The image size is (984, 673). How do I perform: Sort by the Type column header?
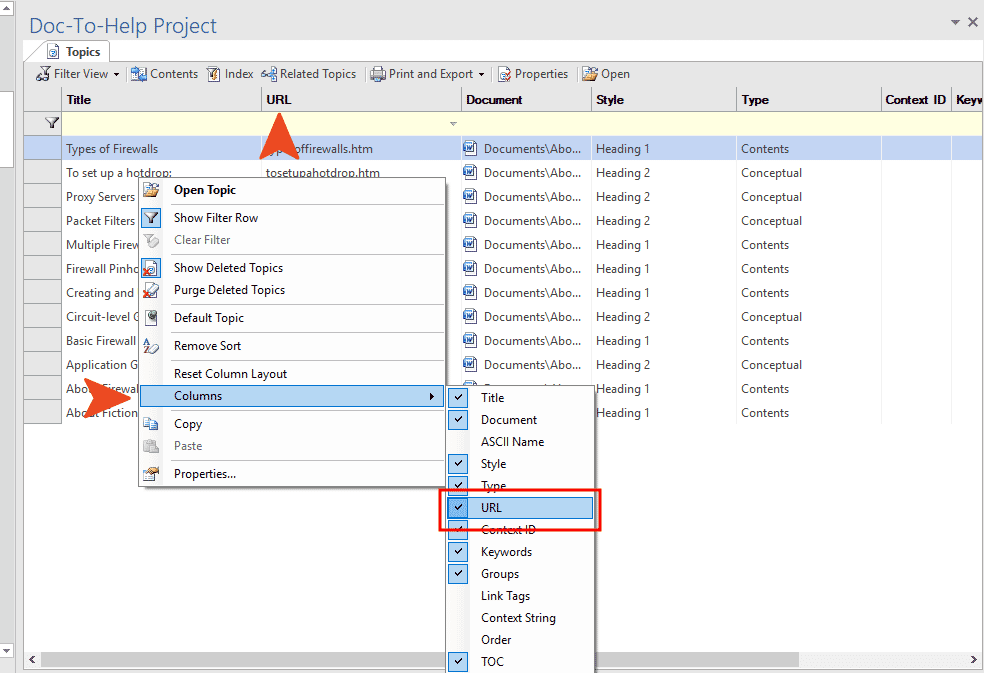point(809,100)
